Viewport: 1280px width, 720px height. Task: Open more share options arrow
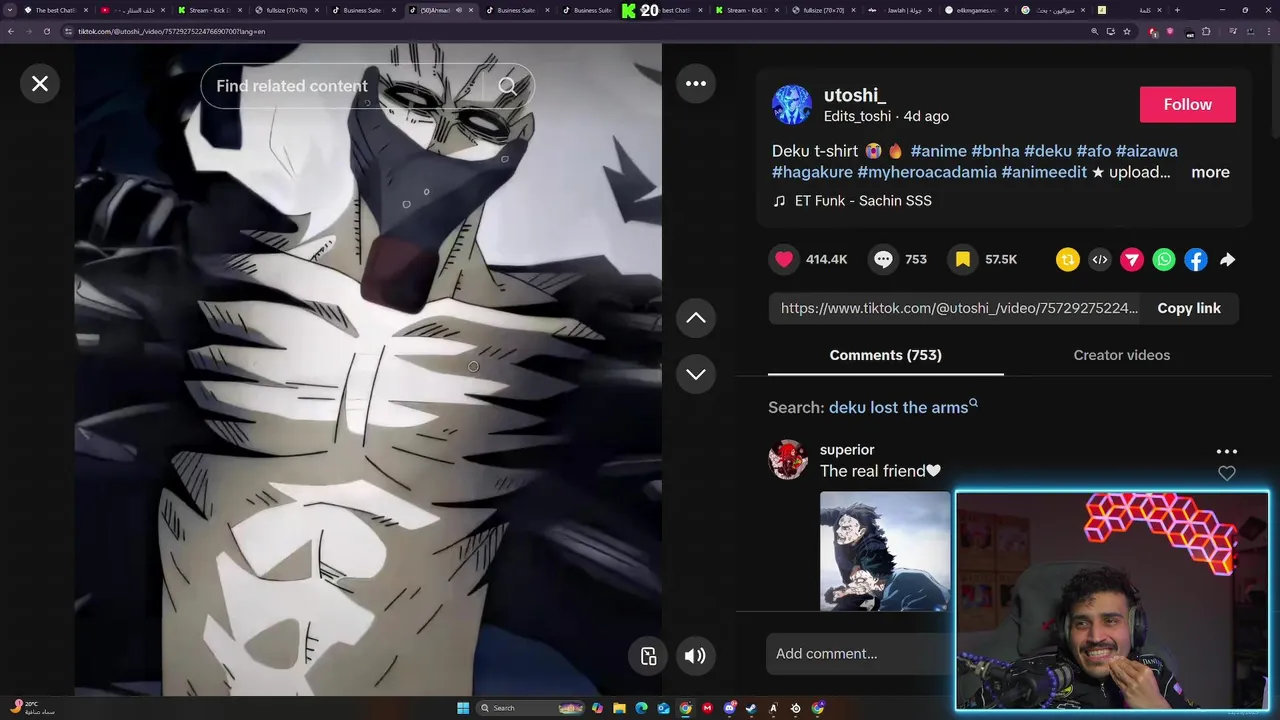point(1228,260)
